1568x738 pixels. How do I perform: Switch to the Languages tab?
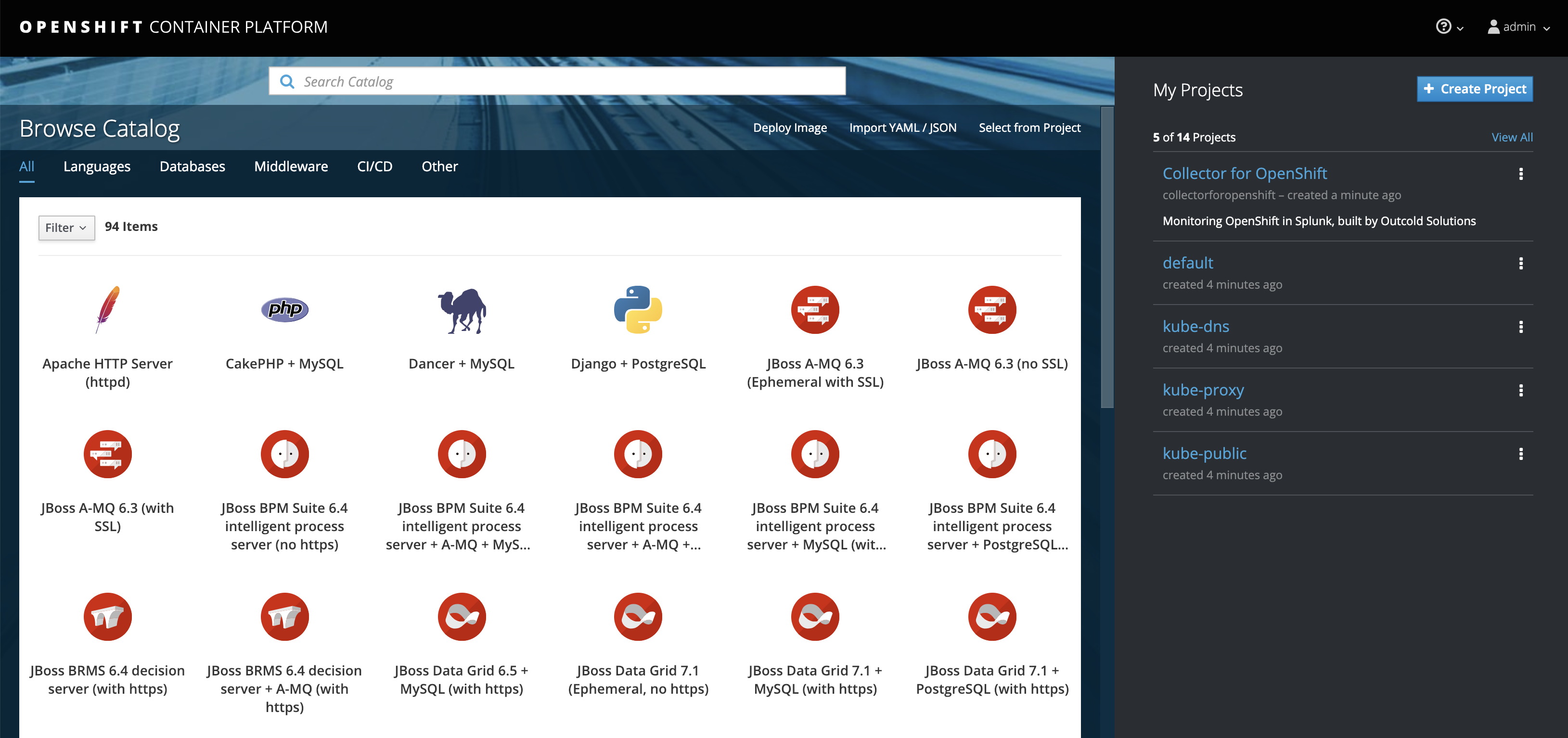(97, 167)
